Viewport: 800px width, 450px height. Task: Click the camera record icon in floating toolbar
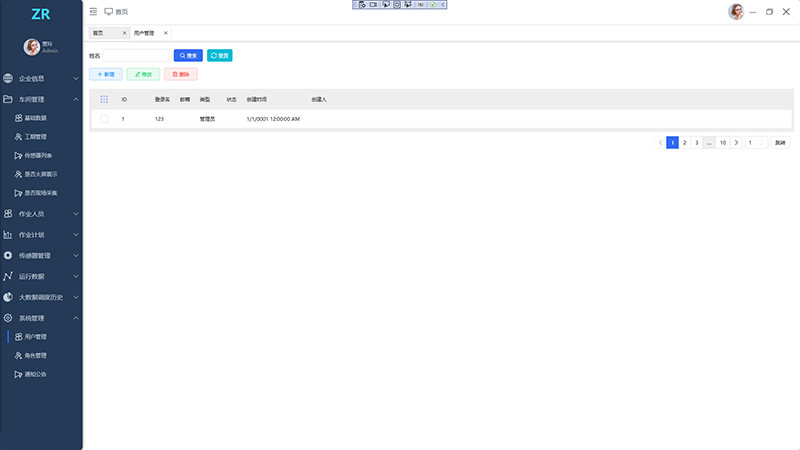point(373,5)
